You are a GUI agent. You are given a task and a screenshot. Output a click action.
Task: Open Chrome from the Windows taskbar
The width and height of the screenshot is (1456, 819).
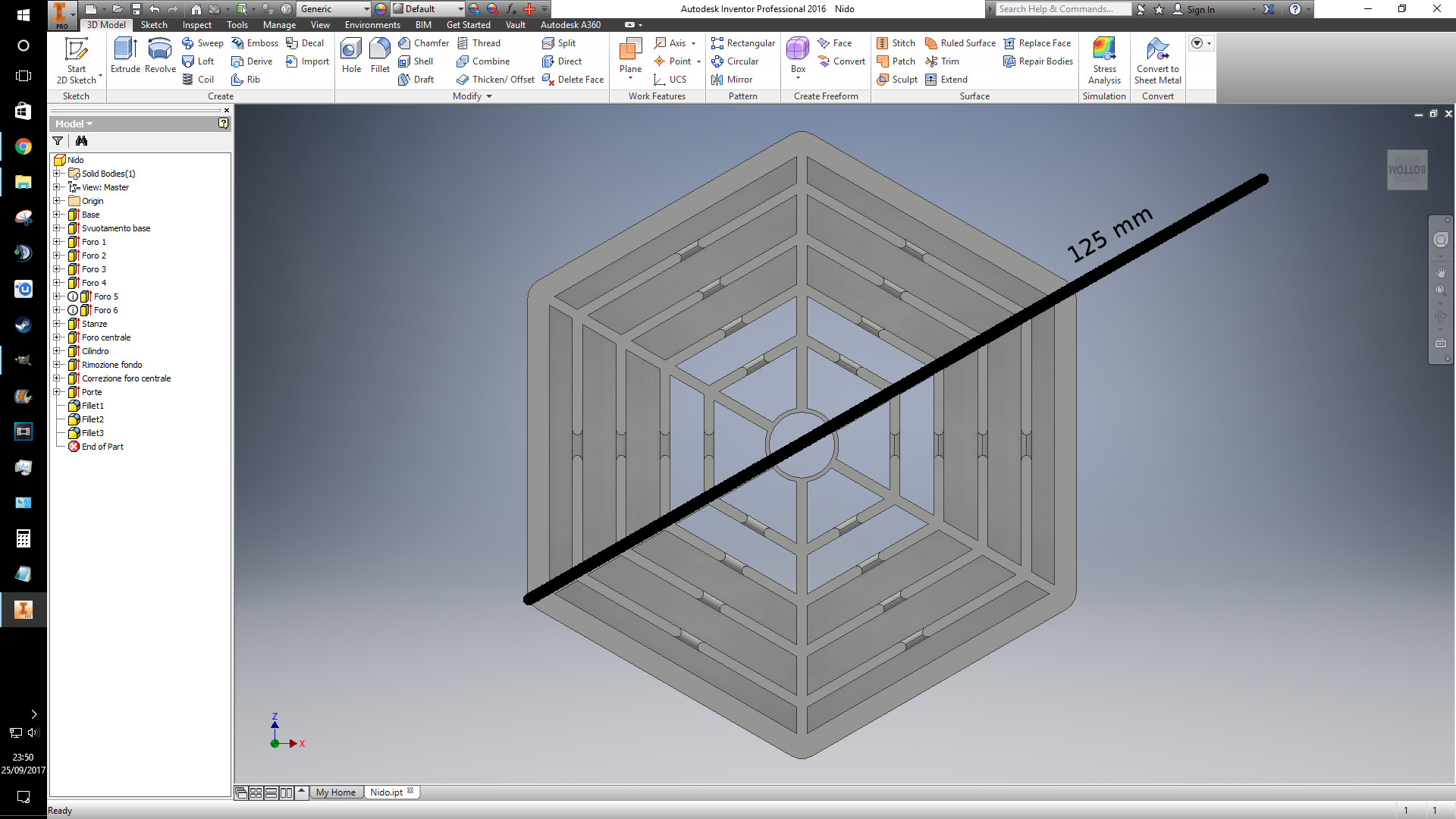(x=24, y=146)
